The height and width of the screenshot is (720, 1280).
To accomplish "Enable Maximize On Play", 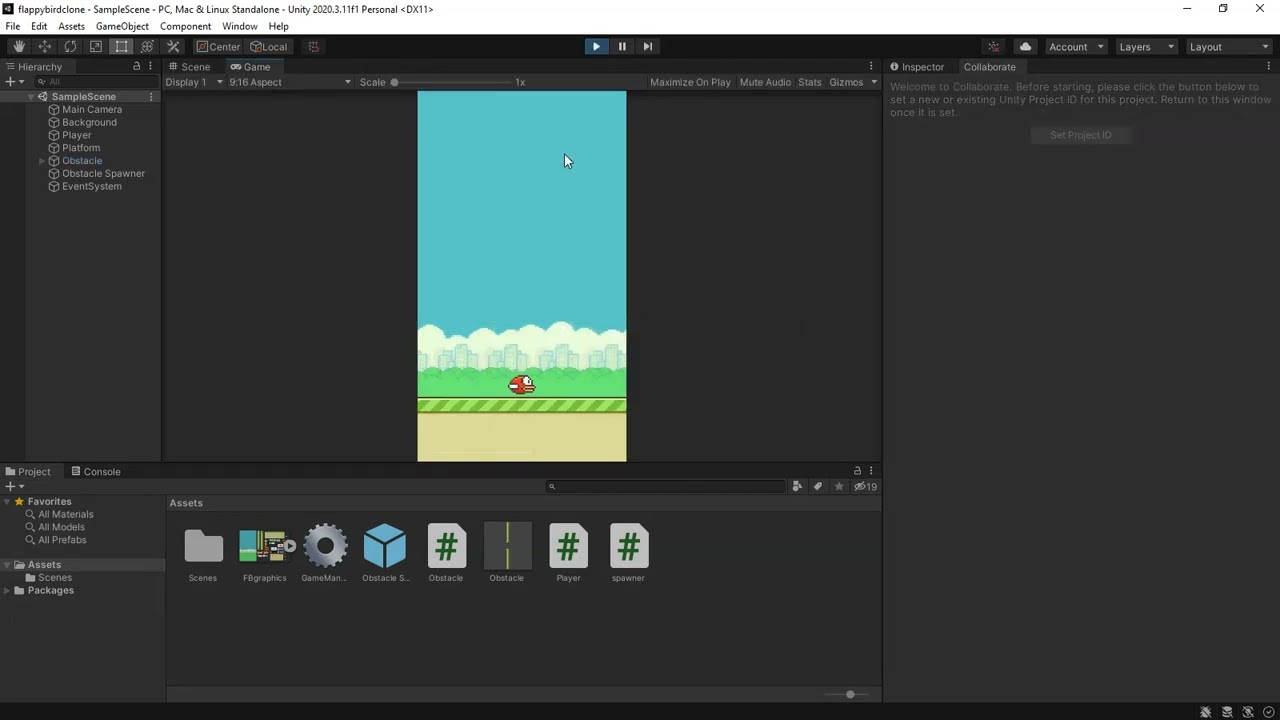I will coord(690,82).
